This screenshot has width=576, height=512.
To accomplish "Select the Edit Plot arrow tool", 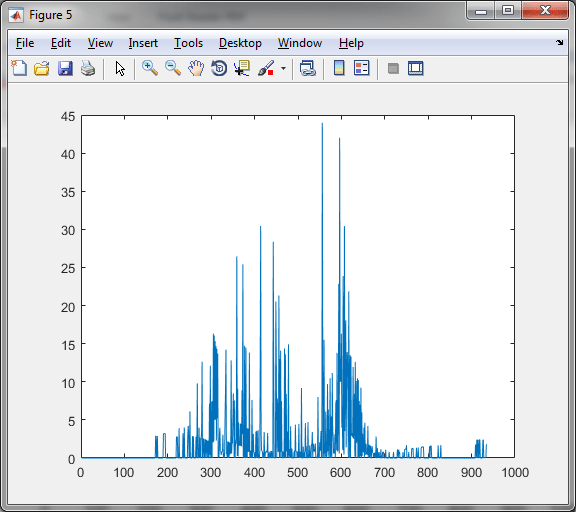I will 120,68.
